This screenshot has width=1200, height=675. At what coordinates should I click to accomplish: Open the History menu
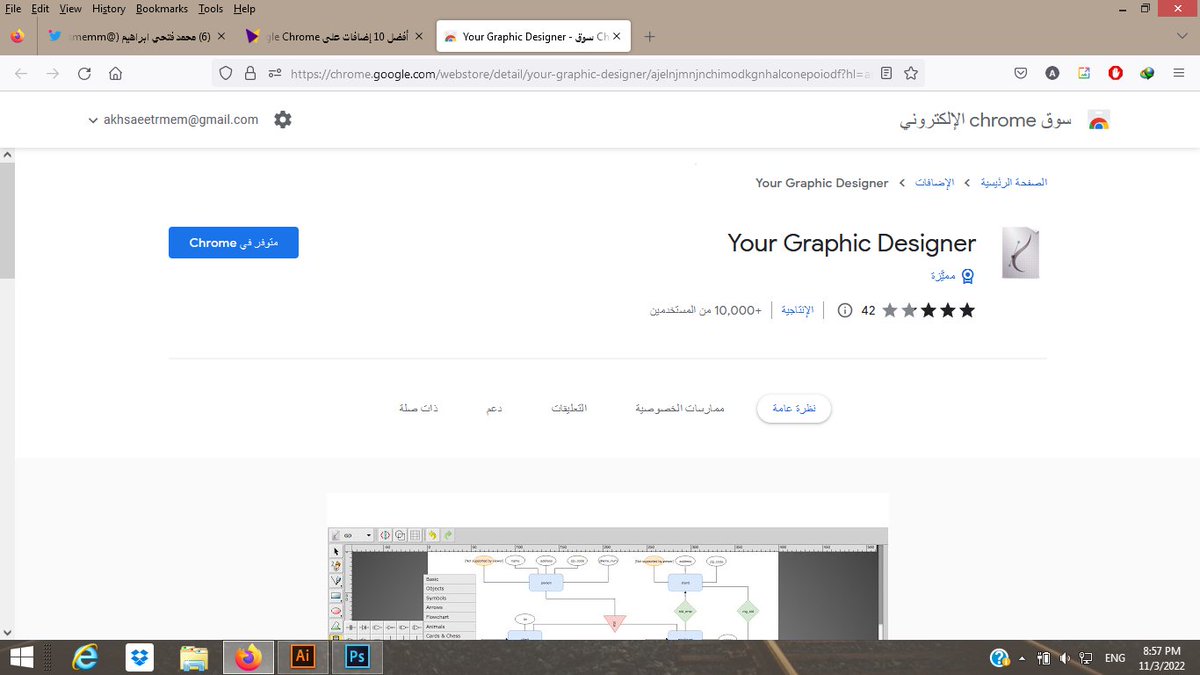108,8
